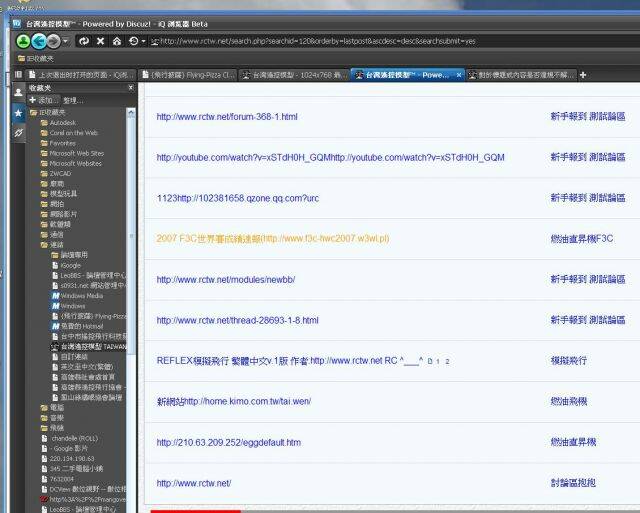
Task: Open the favorites star icon in the sidebar strip
Action: pyautogui.click(x=18, y=113)
